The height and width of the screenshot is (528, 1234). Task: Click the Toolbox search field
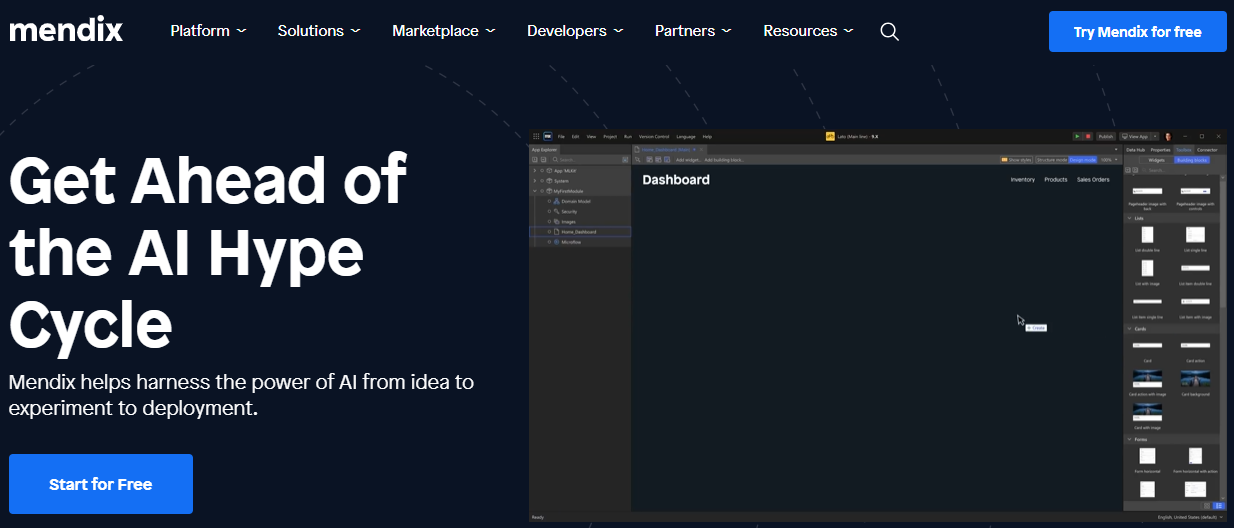[x=1180, y=170]
